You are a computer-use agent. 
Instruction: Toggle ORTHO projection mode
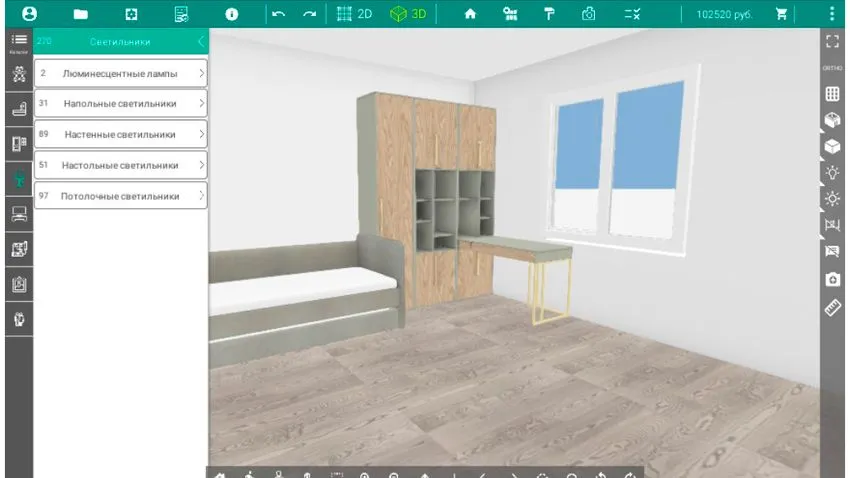pos(832,68)
